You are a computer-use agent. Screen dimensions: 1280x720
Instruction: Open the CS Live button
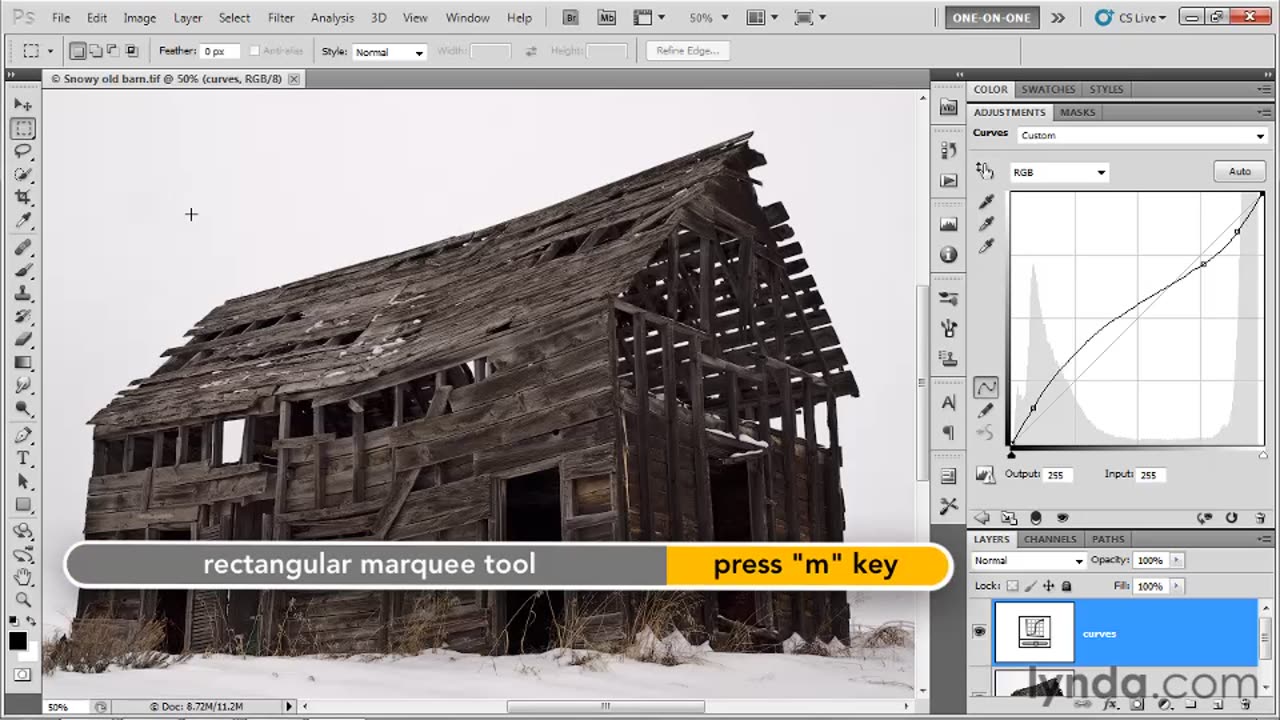(x=1129, y=17)
